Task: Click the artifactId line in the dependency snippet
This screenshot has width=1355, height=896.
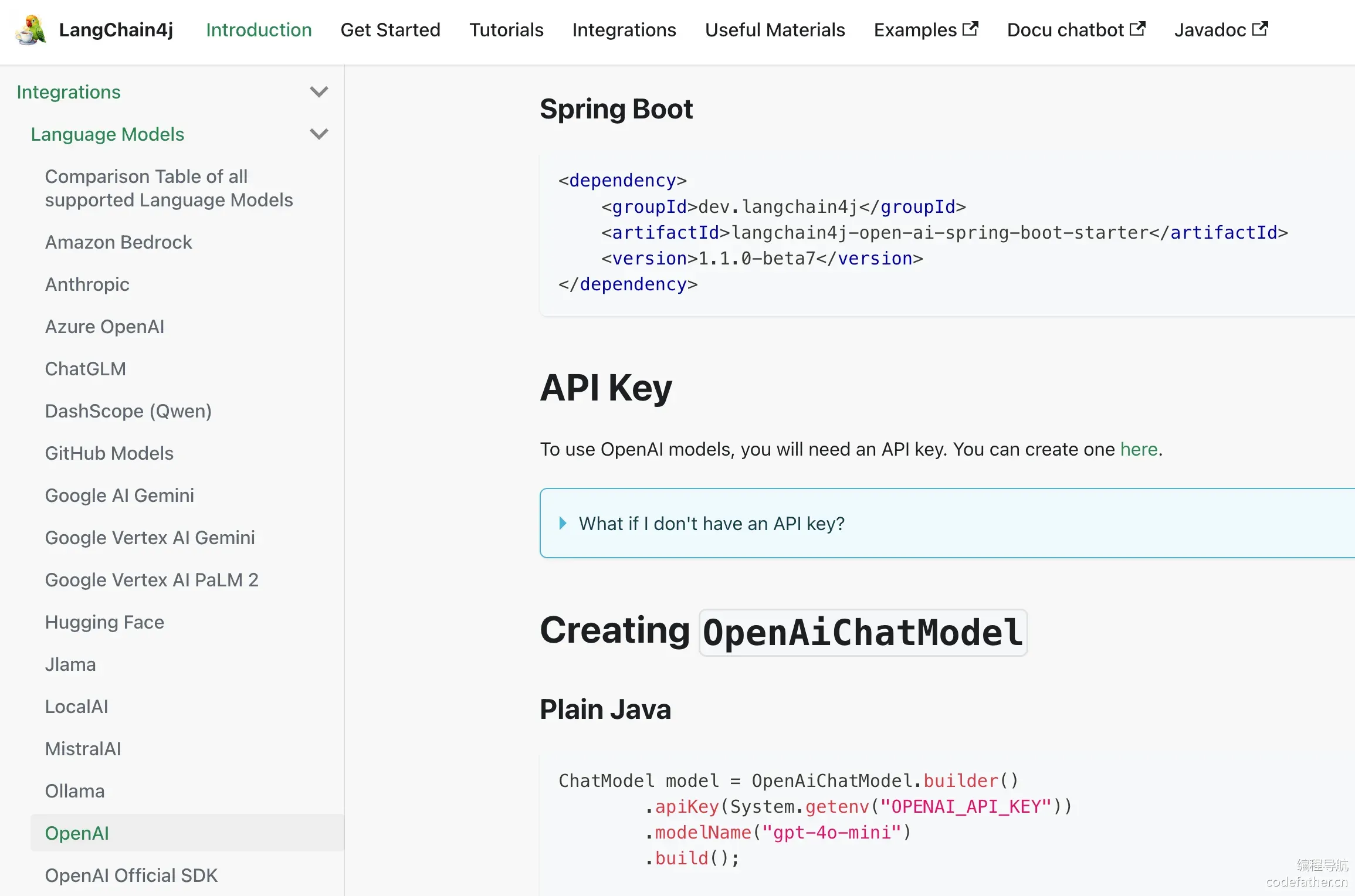Action: 944,233
